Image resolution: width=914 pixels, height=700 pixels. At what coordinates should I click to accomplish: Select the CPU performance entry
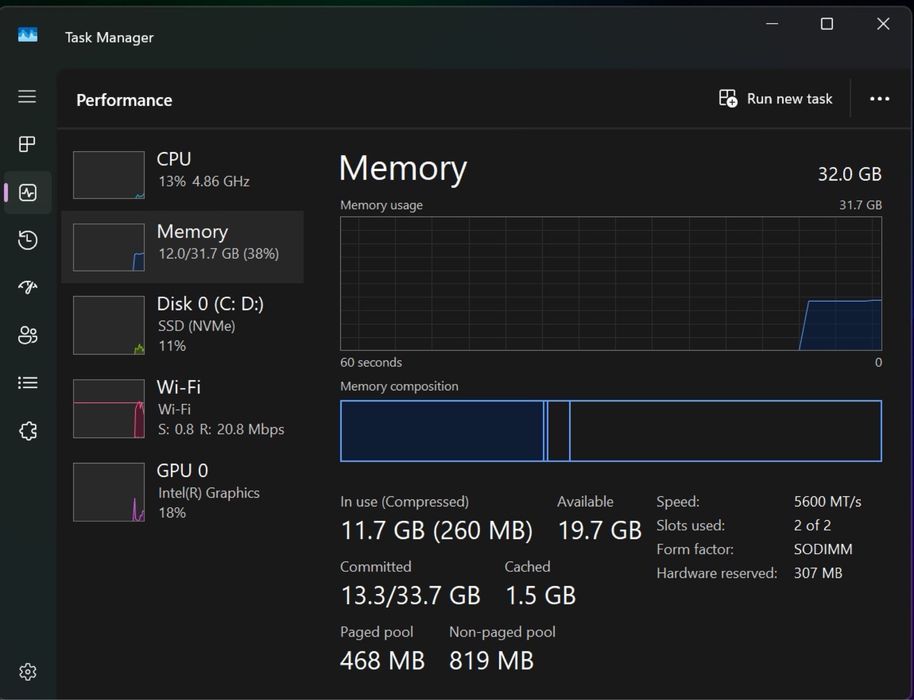tap(182, 174)
